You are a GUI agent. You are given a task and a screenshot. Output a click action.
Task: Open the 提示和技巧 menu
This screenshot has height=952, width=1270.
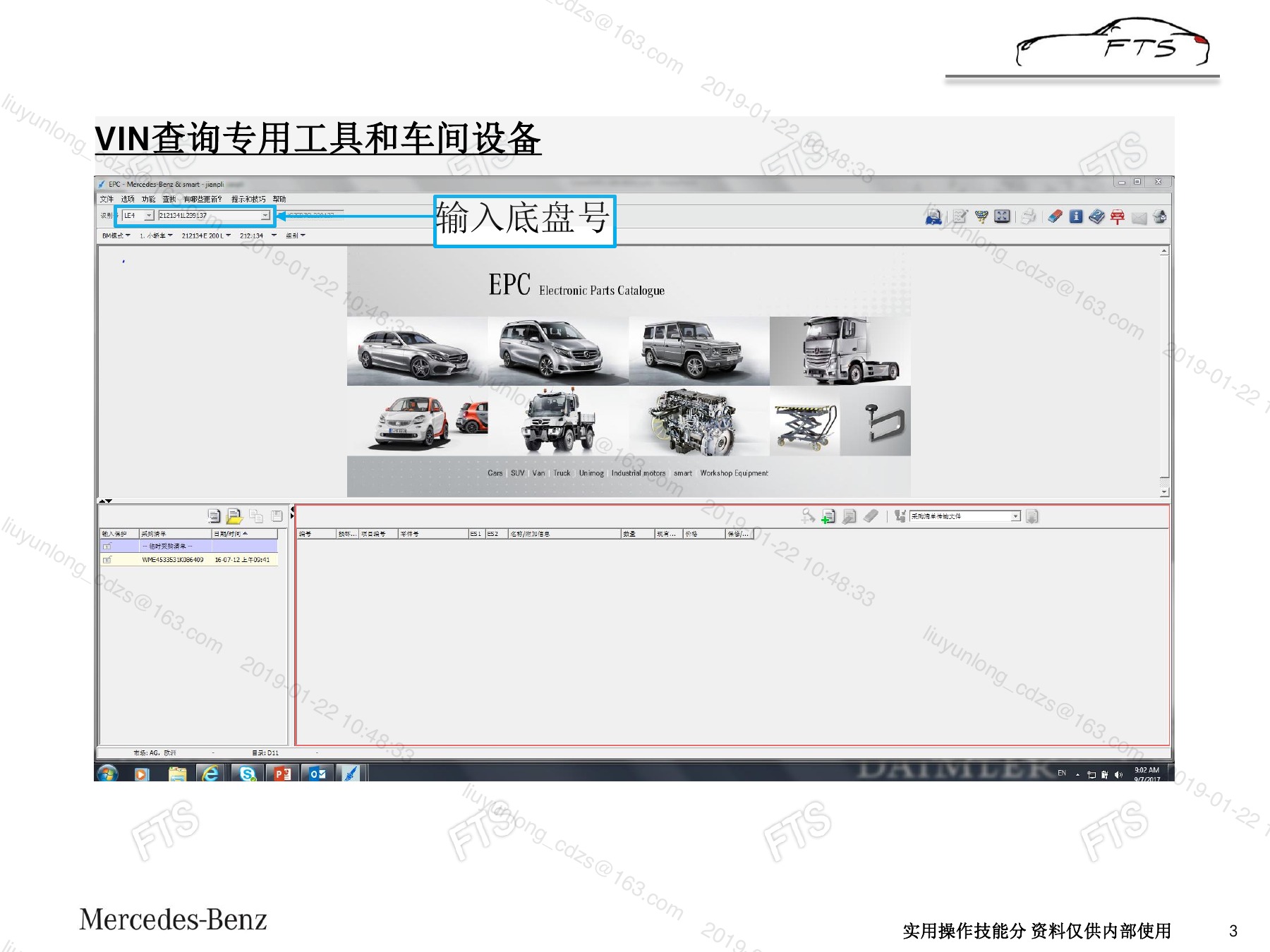pyautogui.click(x=248, y=199)
